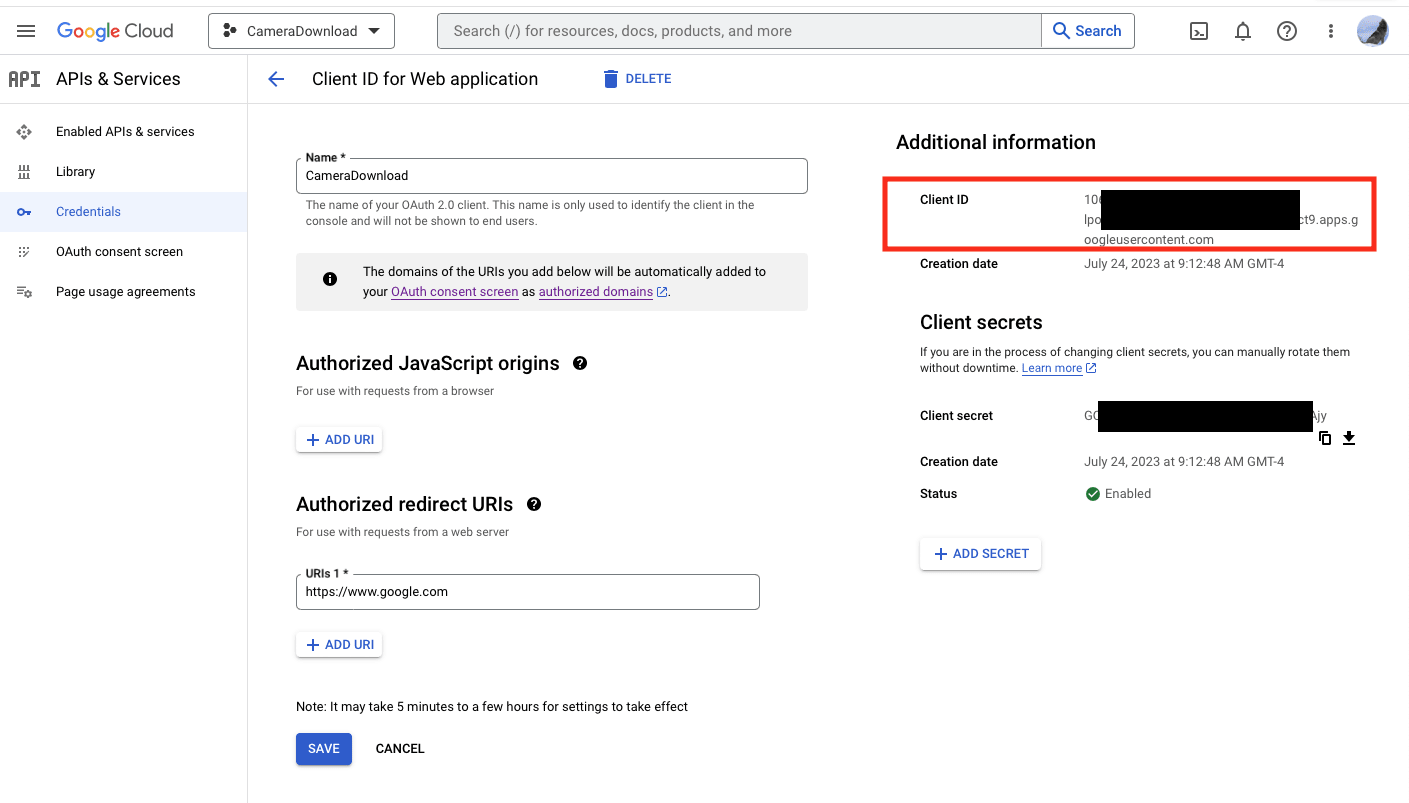Edit the Name field CameraDownload
1409x803 pixels.
[x=551, y=175]
